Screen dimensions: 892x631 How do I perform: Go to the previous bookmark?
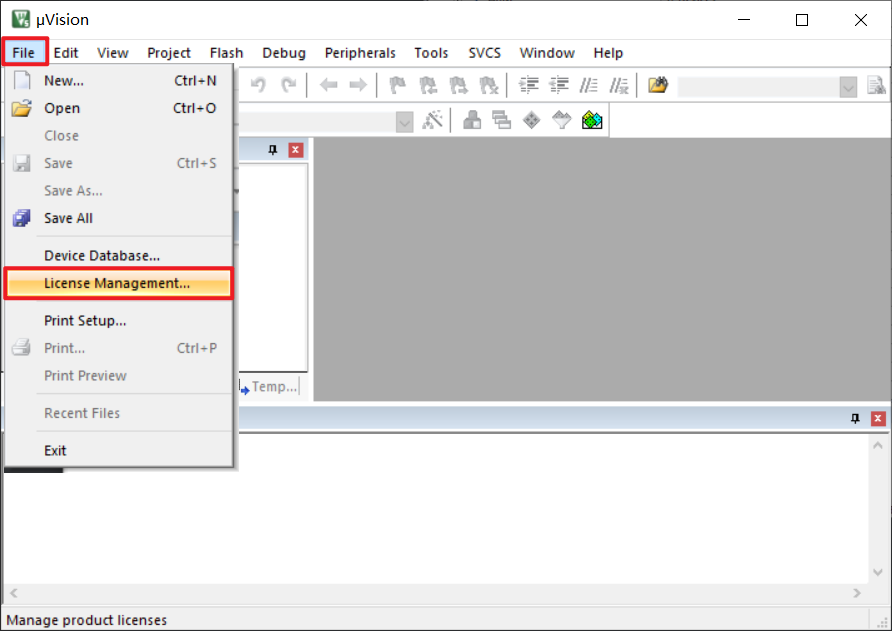[428, 85]
